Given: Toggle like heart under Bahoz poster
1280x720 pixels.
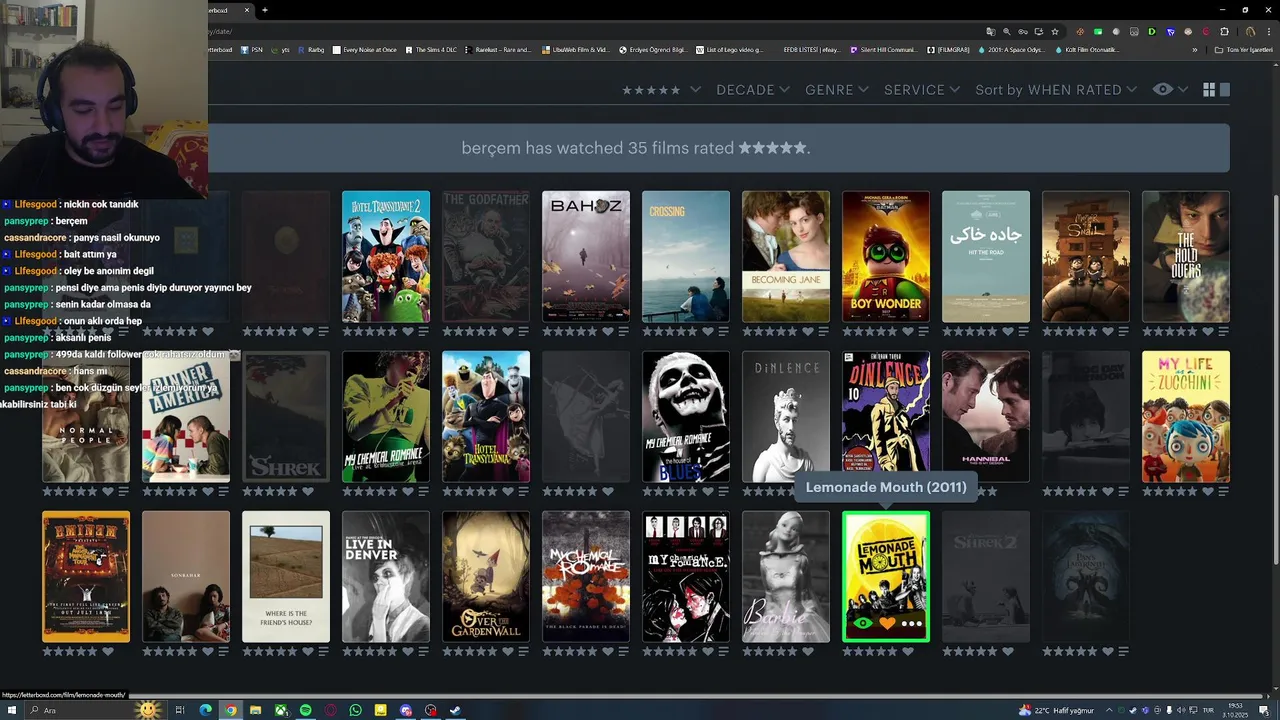Looking at the screenshot, I should pyautogui.click(x=608, y=331).
